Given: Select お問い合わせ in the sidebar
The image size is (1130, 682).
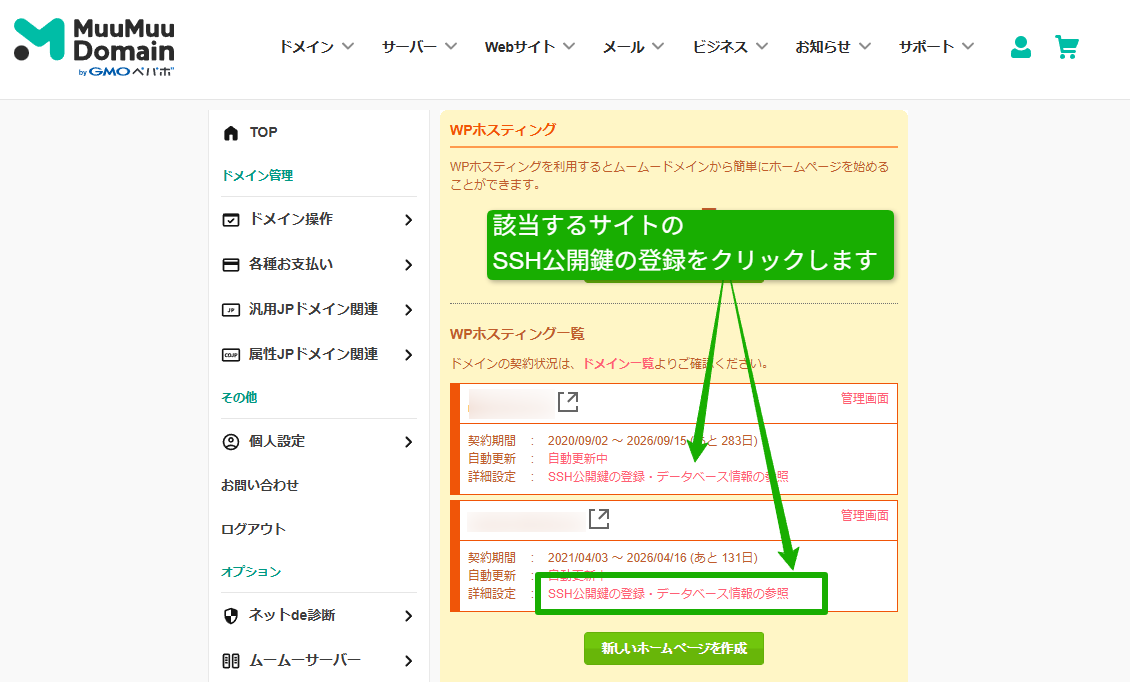Looking at the screenshot, I should pyautogui.click(x=260, y=485).
